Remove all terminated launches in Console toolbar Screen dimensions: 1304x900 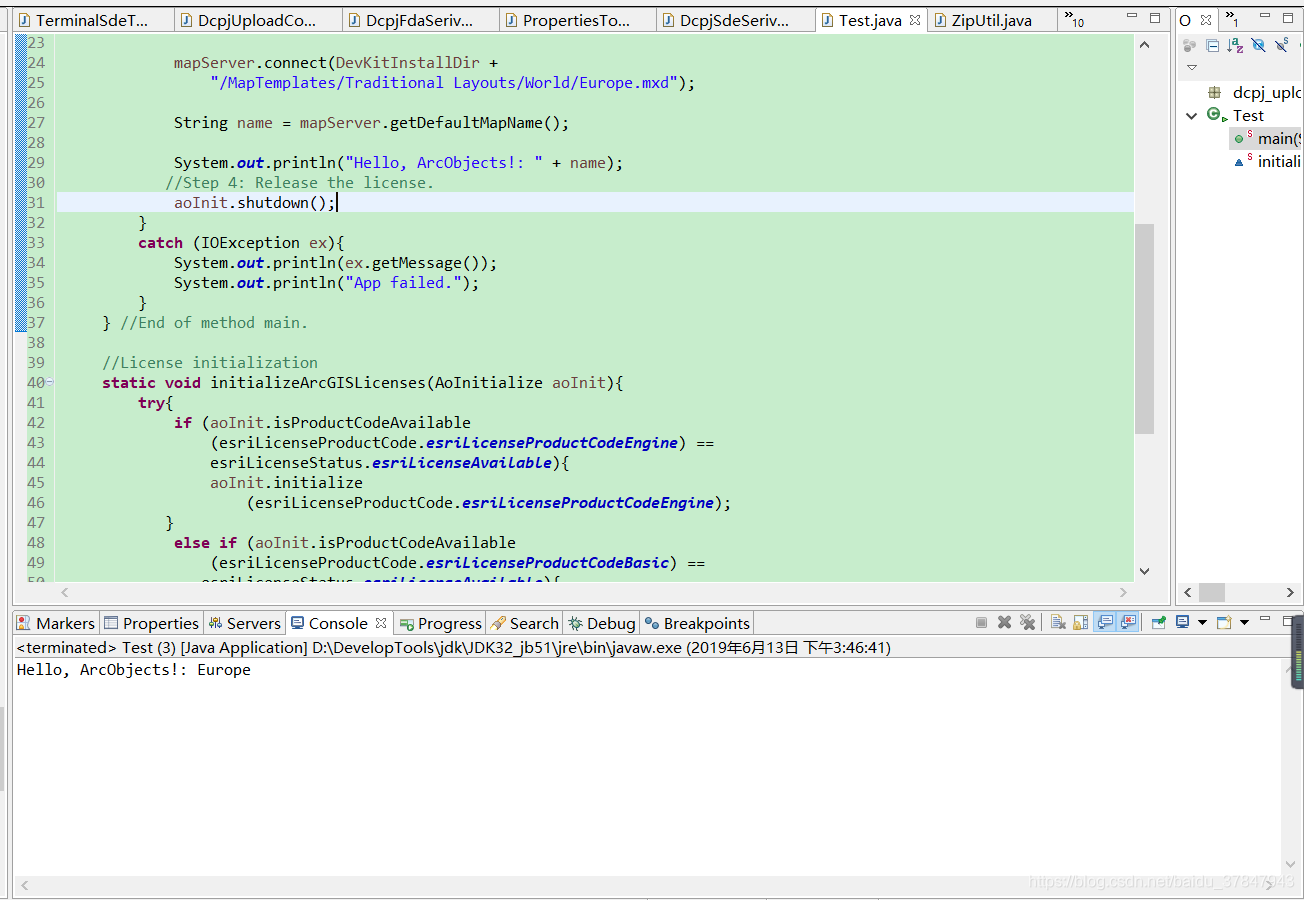(1028, 622)
